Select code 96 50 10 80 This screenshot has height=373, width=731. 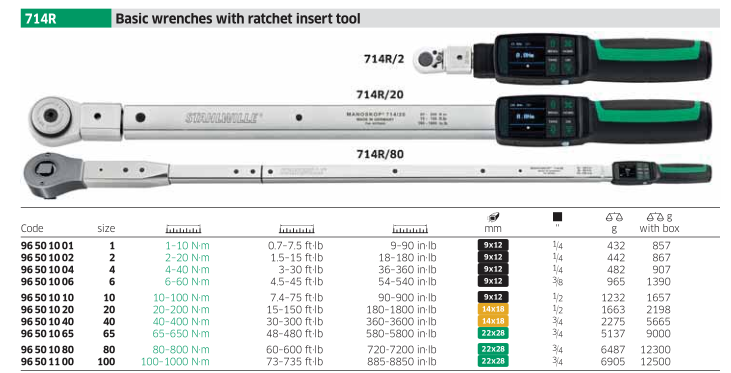coord(47,350)
